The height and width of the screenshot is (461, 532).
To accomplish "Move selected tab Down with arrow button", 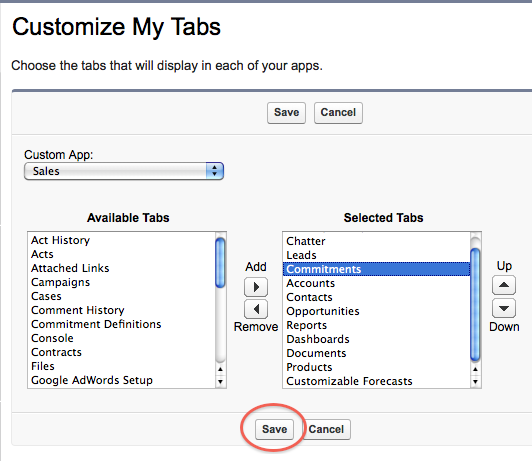I will [504, 308].
